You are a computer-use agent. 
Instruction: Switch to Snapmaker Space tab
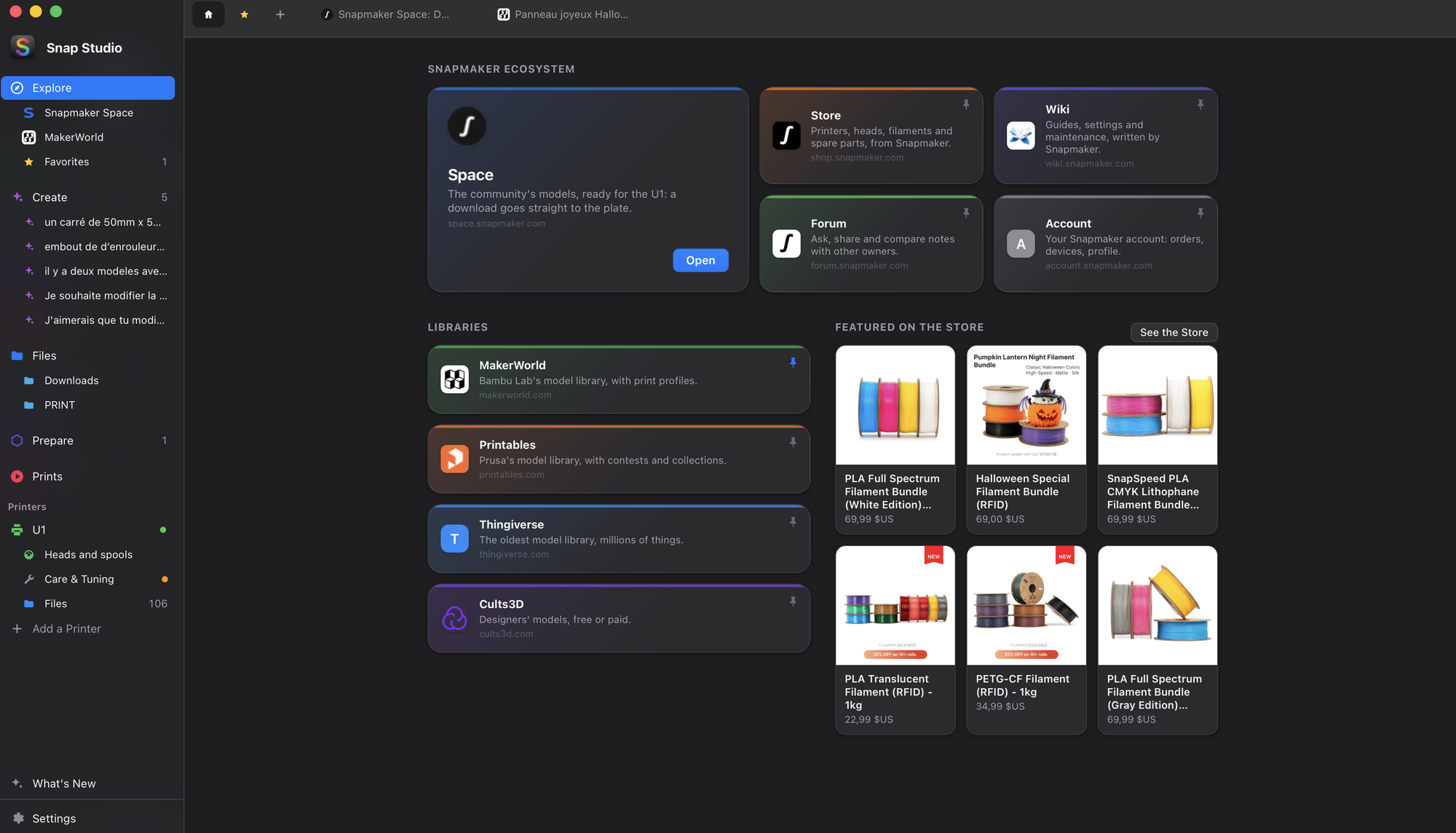pos(386,15)
